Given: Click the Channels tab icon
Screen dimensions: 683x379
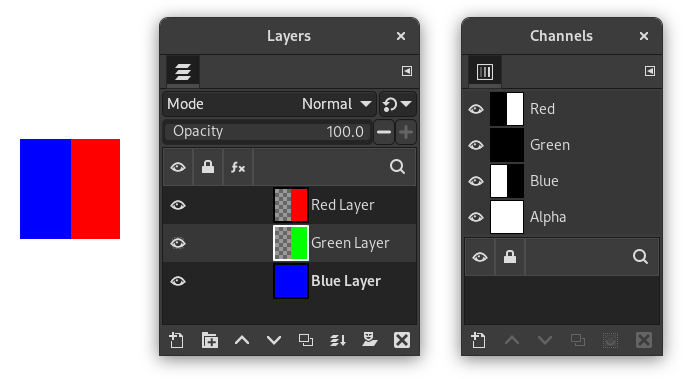Looking at the screenshot, I should pos(485,71).
